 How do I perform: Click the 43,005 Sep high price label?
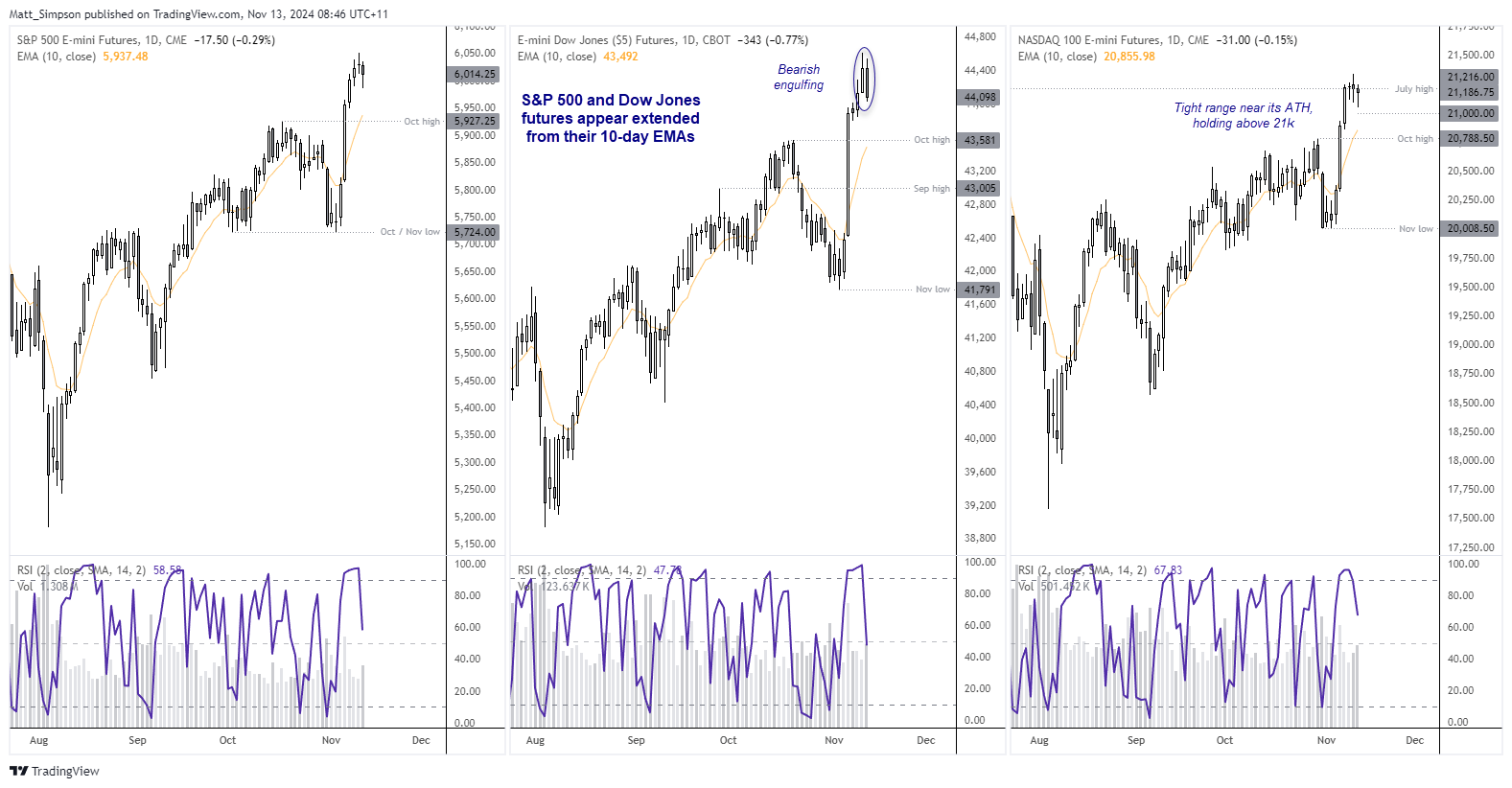point(980,188)
